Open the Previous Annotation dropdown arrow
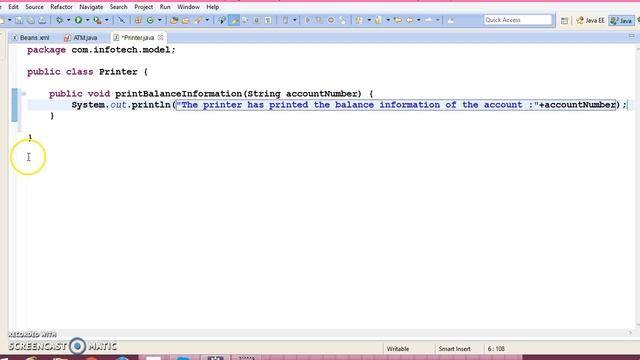640x360 pixels. tap(387, 20)
